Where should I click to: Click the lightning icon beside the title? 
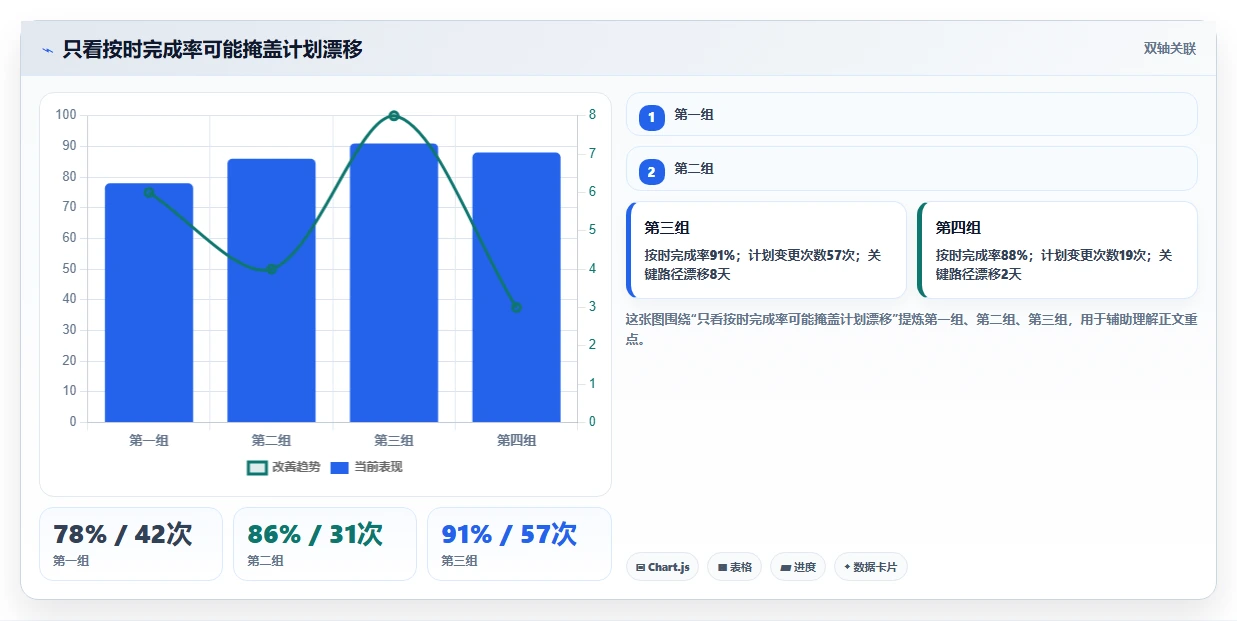coord(47,49)
